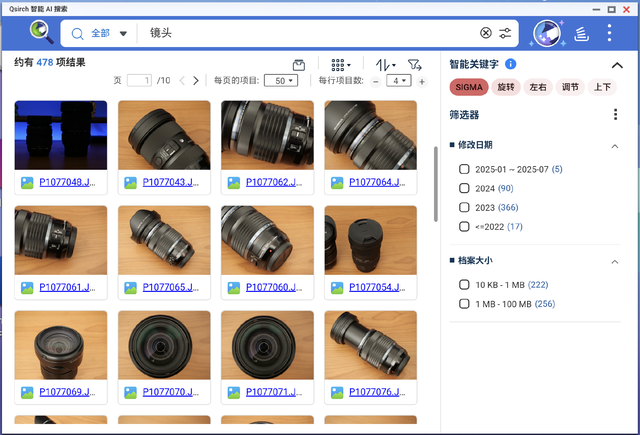The image size is (640, 435).
Task: Open advanced search filter sliders icon
Action: pos(506,33)
